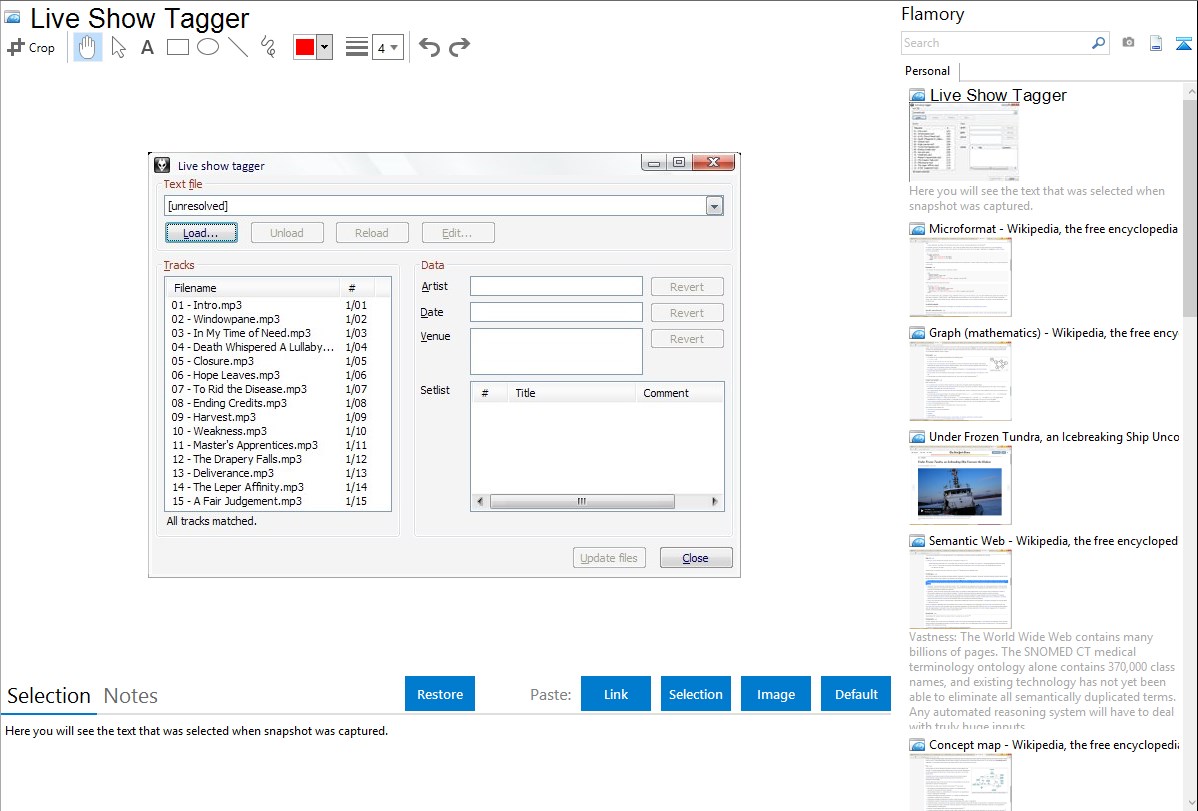Activate the hand pan tool
Image resolution: width=1198 pixels, height=811 pixels.
[88, 47]
